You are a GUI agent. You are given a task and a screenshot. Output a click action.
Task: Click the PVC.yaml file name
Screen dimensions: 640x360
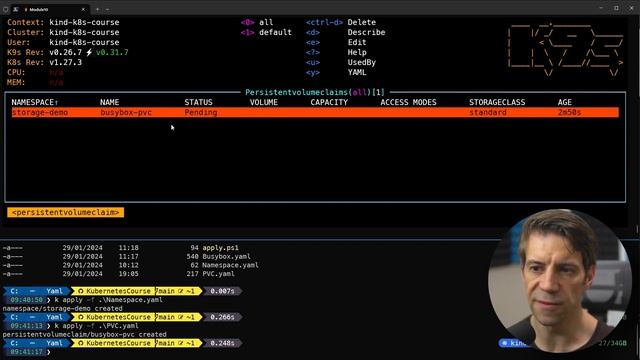coord(218,274)
